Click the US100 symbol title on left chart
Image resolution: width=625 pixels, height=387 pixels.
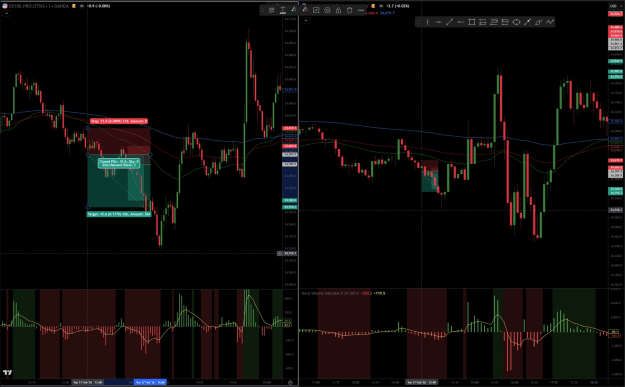click(39, 6)
